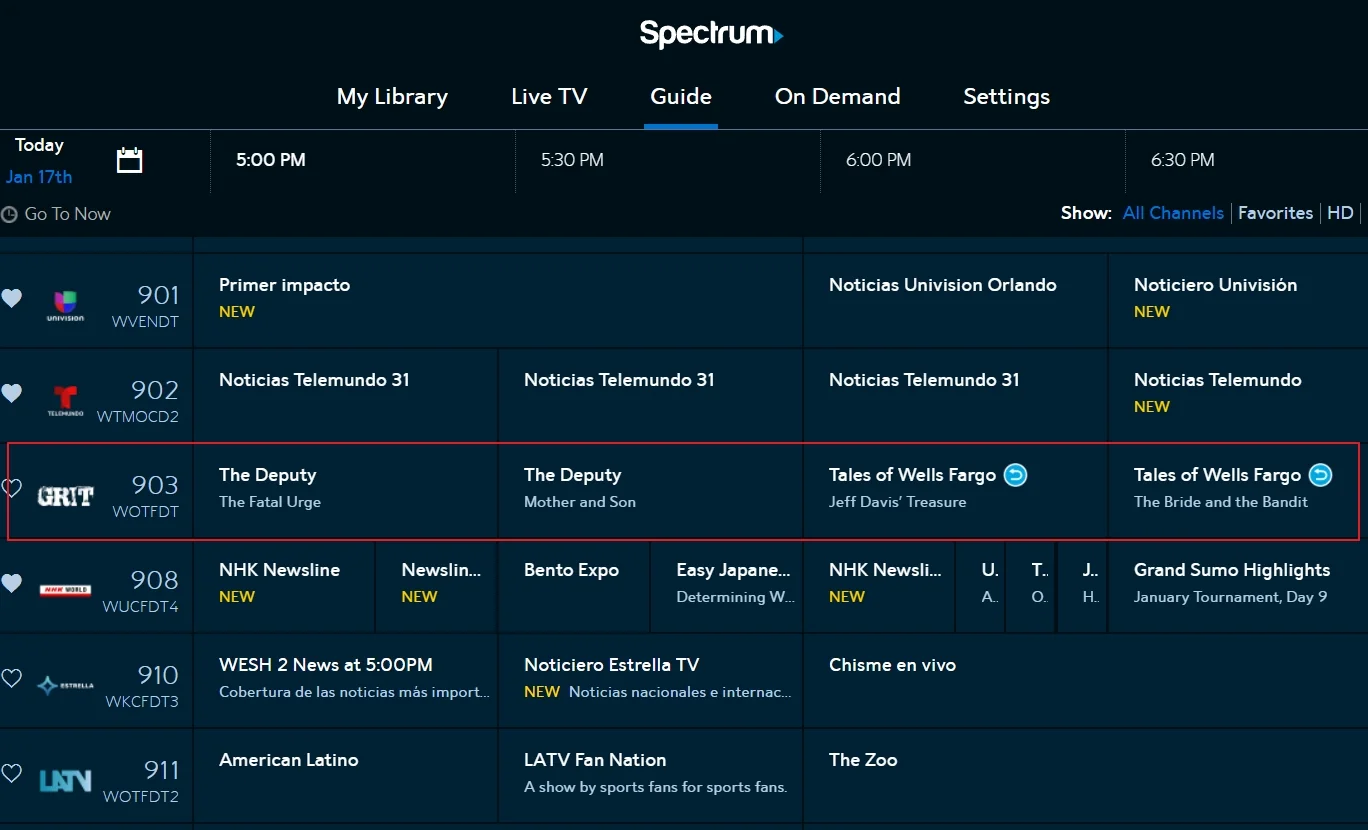Filter guide to show Favorites only
This screenshot has width=1368, height=830.
pyautogui.click(x=1276, y=213)
